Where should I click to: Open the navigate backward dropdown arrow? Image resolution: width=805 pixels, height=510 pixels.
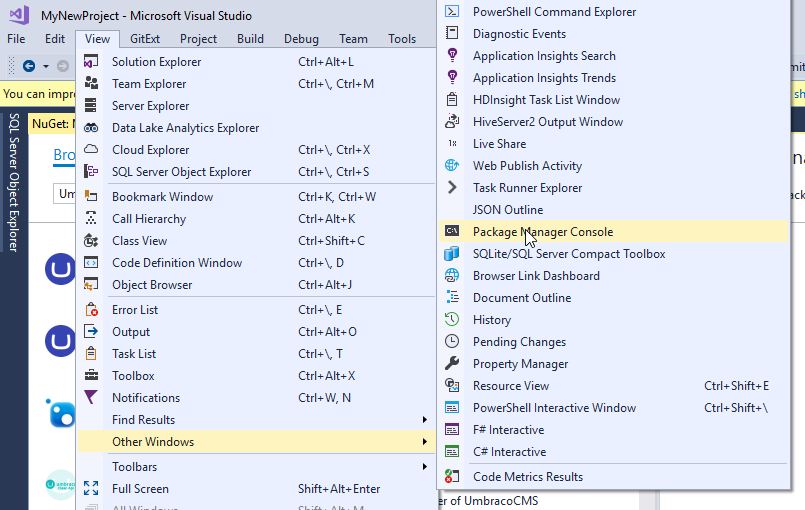[x=46, y=66]
